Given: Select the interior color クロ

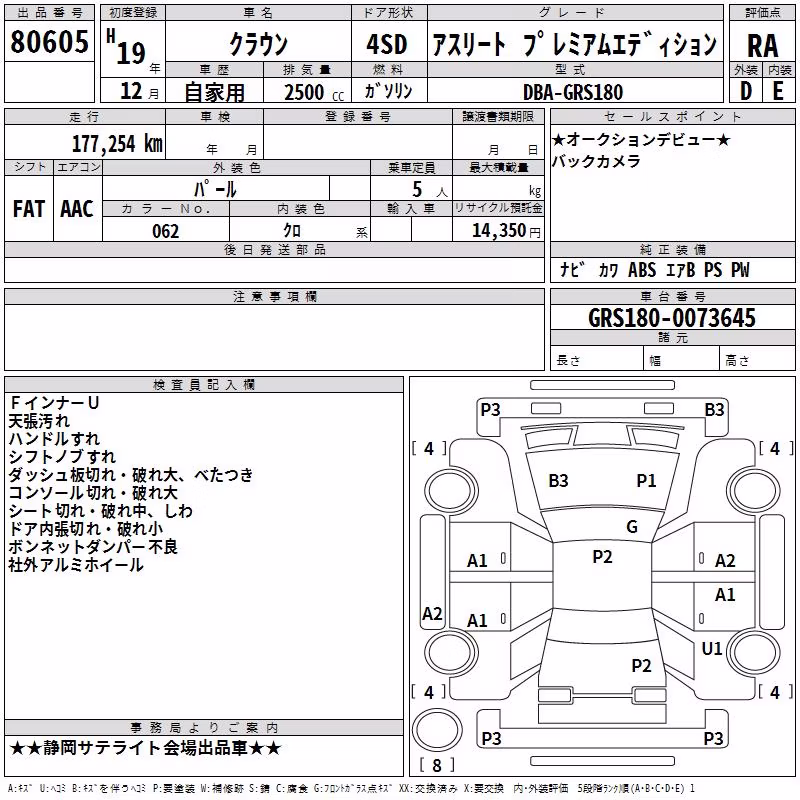Looking at the screenshot, I should [292, 231].
